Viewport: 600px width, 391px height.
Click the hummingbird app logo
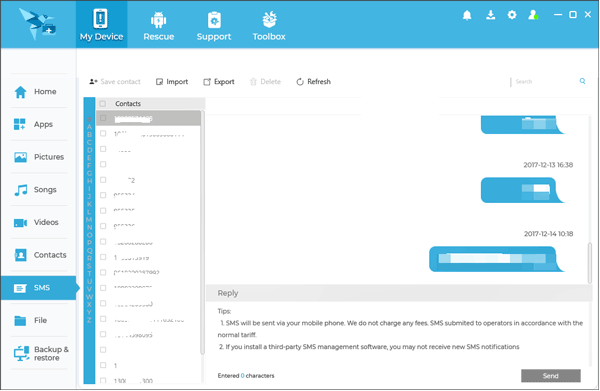[38, 24]
